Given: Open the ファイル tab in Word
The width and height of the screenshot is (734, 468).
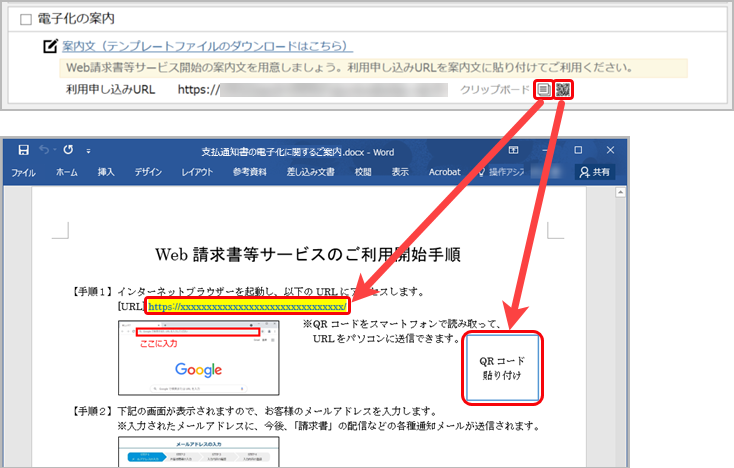Looking at the screenshot, I should pos(23,172).
